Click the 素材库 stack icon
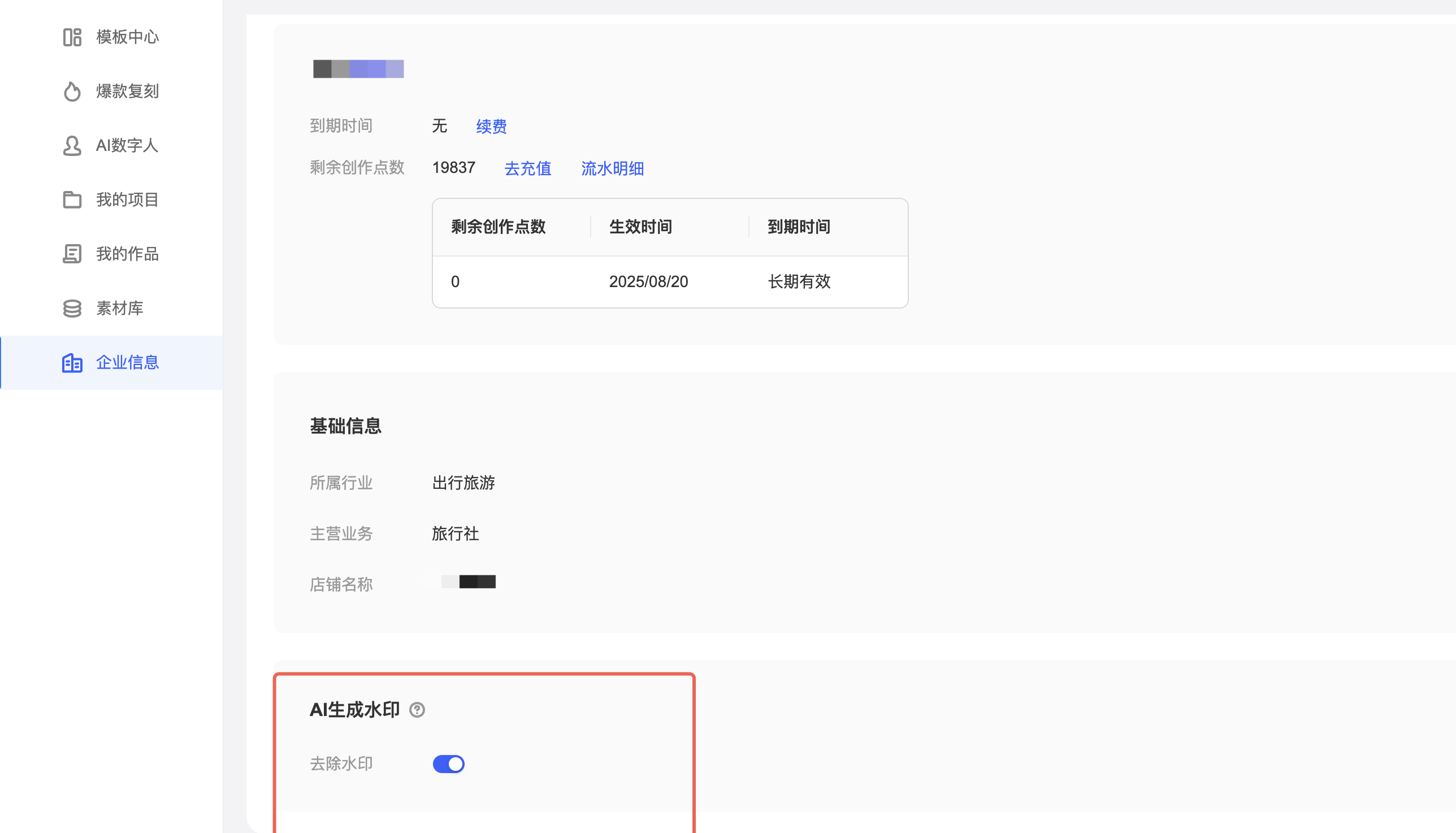Viewport: 1456px width, 833px height. tap(72, 309)
